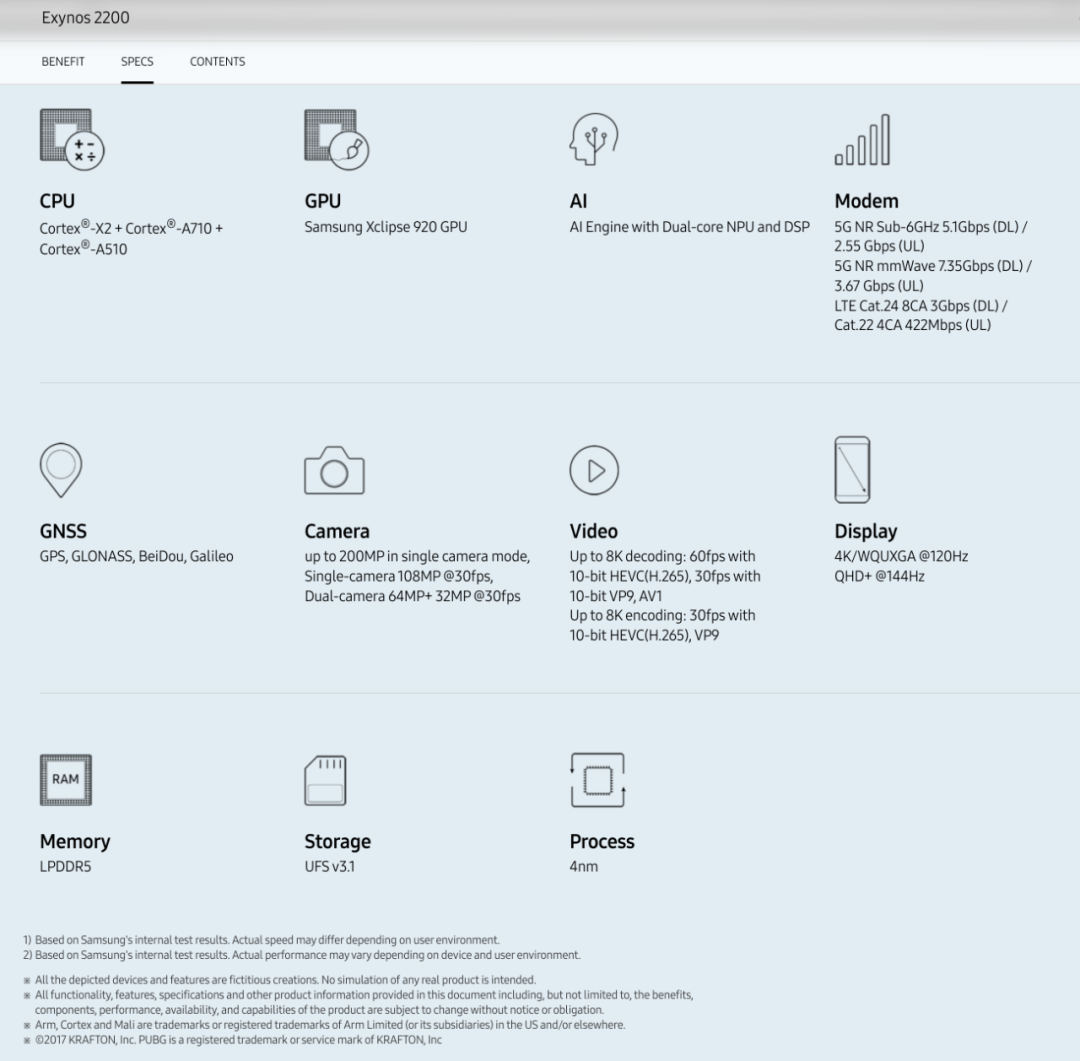Click the '4nm' process value
Screen dimensions: 1080x1061
coord(584,867)
